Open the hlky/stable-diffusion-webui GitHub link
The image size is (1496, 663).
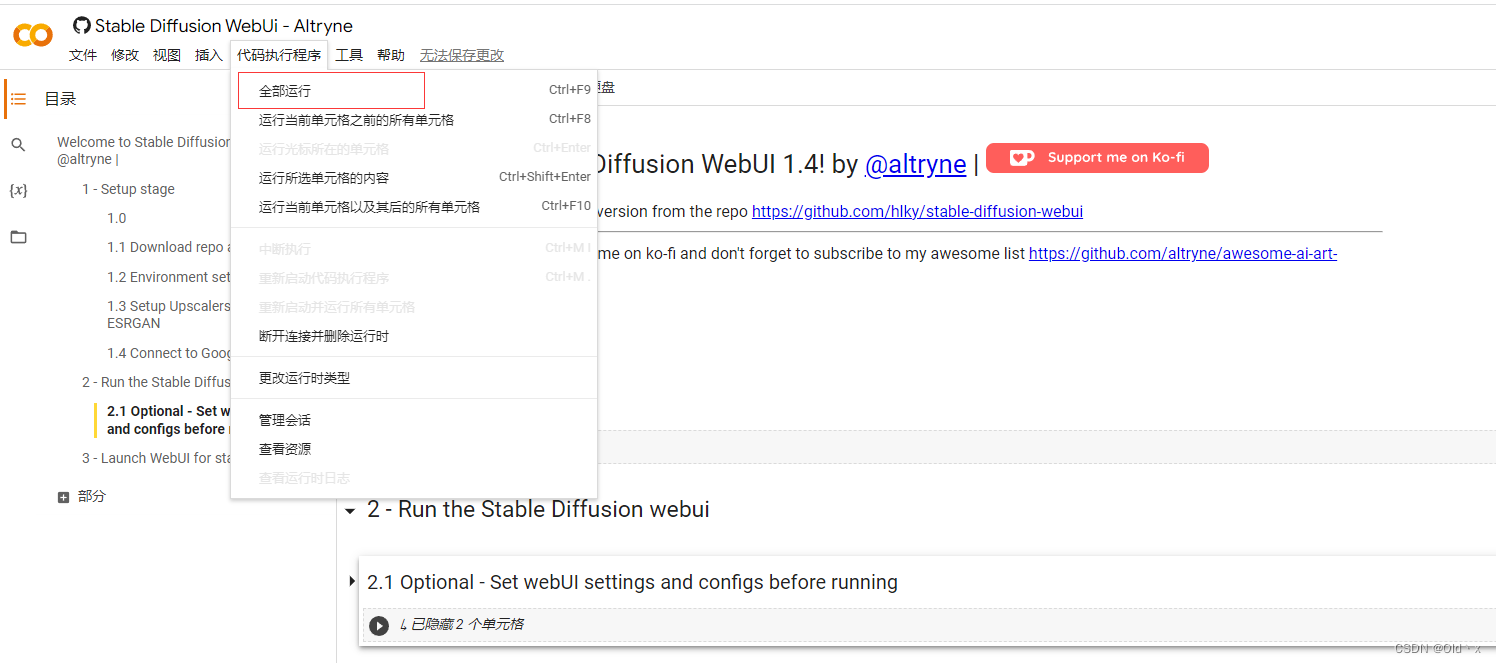point(917,212)
